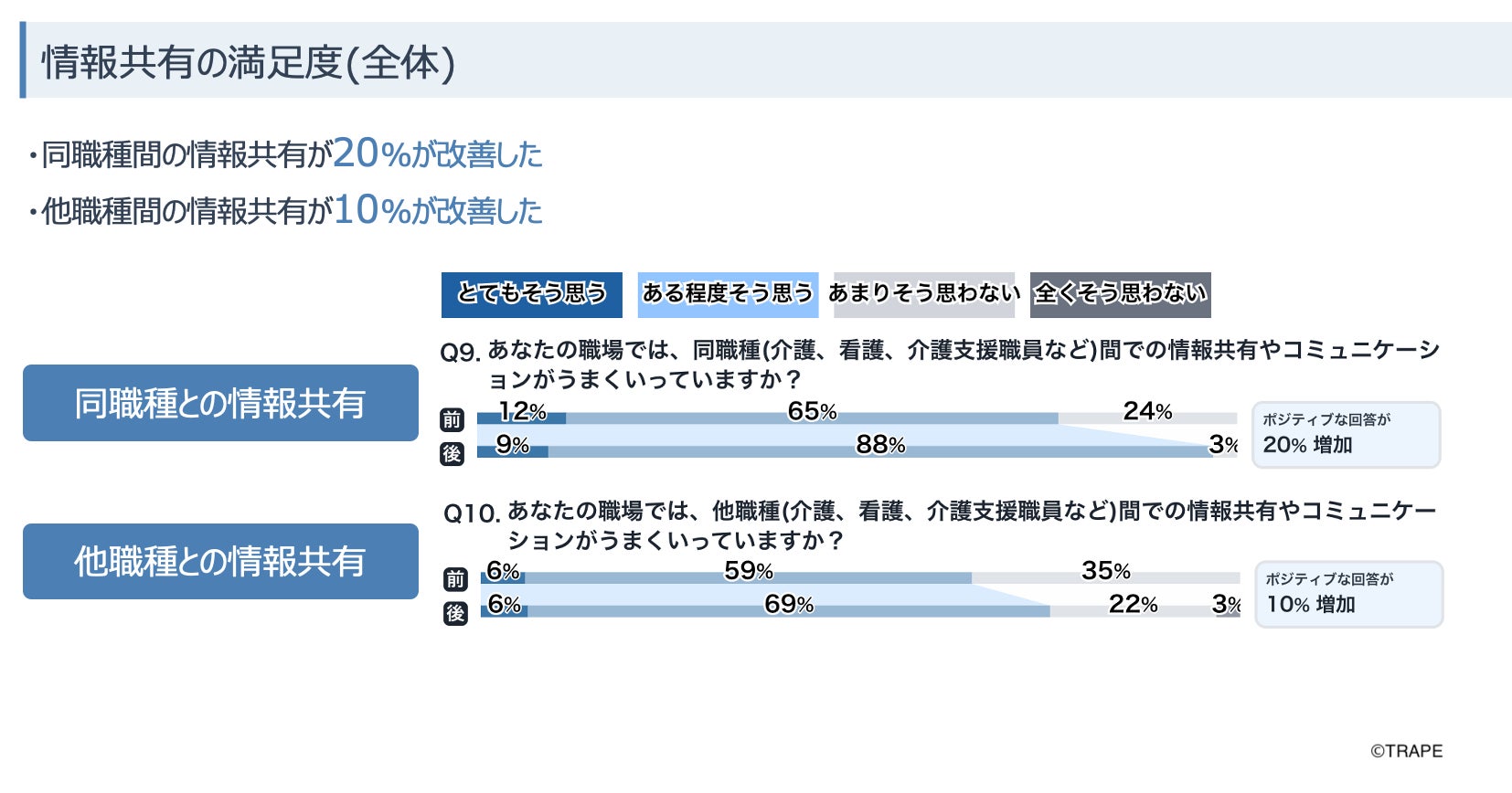Screen dimensions: 1512x793
Task: Select the 35% segment of Q10 before bar
Action: [x=1105, y=577]
